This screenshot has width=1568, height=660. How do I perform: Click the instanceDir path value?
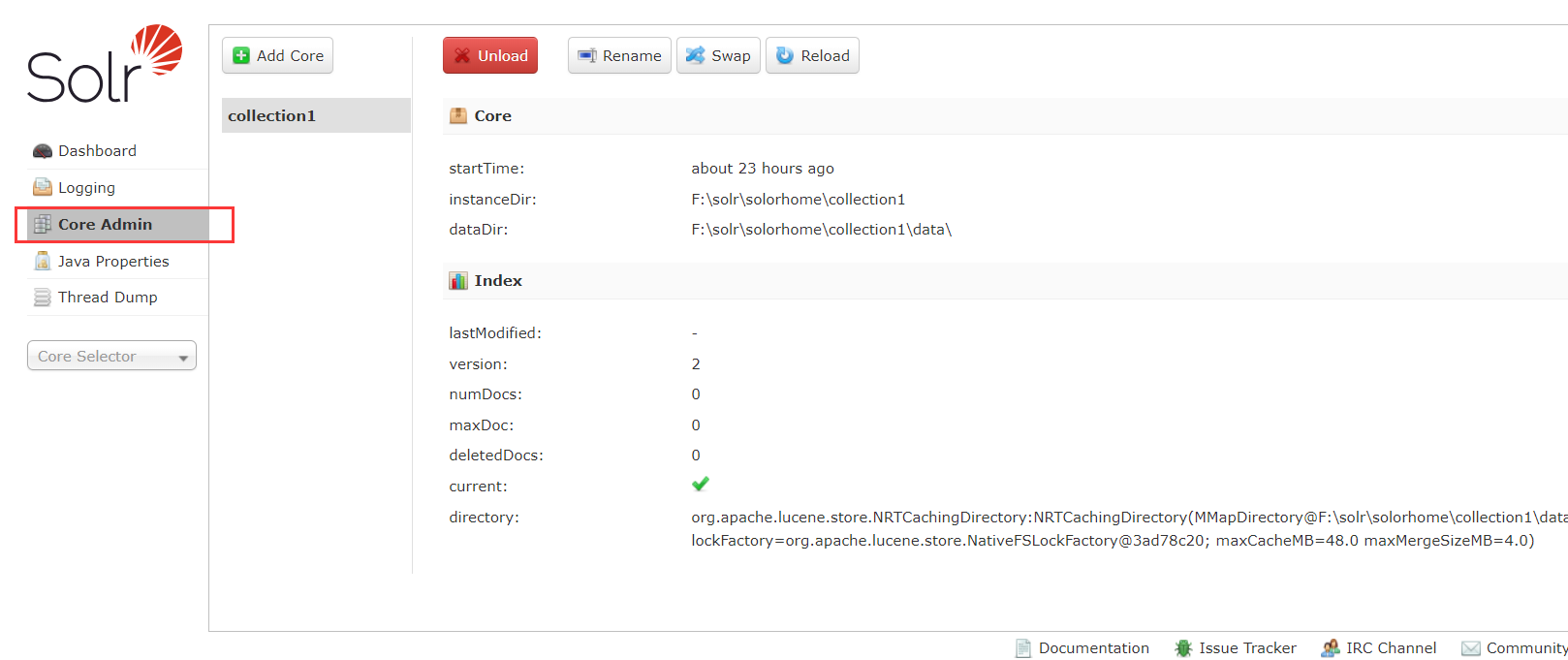click(798, 200)
